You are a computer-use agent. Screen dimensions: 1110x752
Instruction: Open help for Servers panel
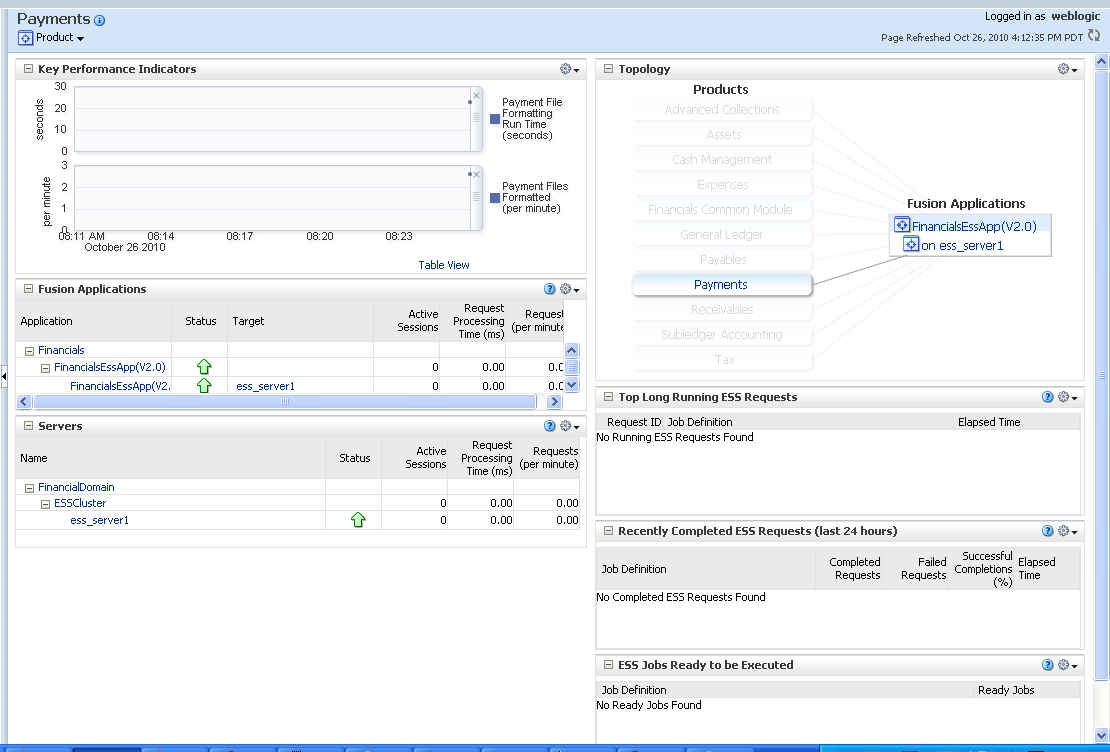pyautogui.click(x=549, y=426)
